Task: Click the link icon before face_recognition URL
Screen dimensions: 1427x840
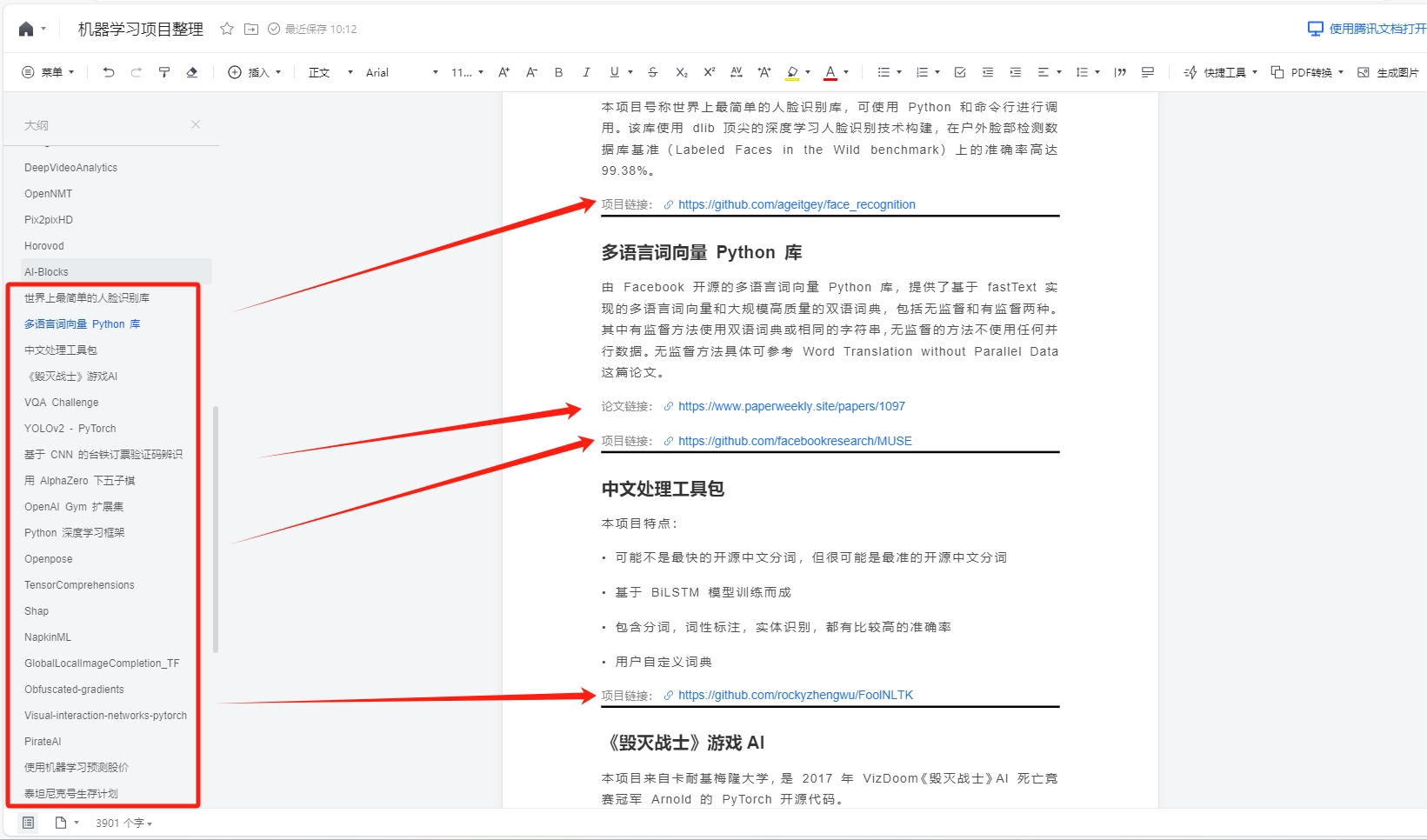Action: pos(669,205)
